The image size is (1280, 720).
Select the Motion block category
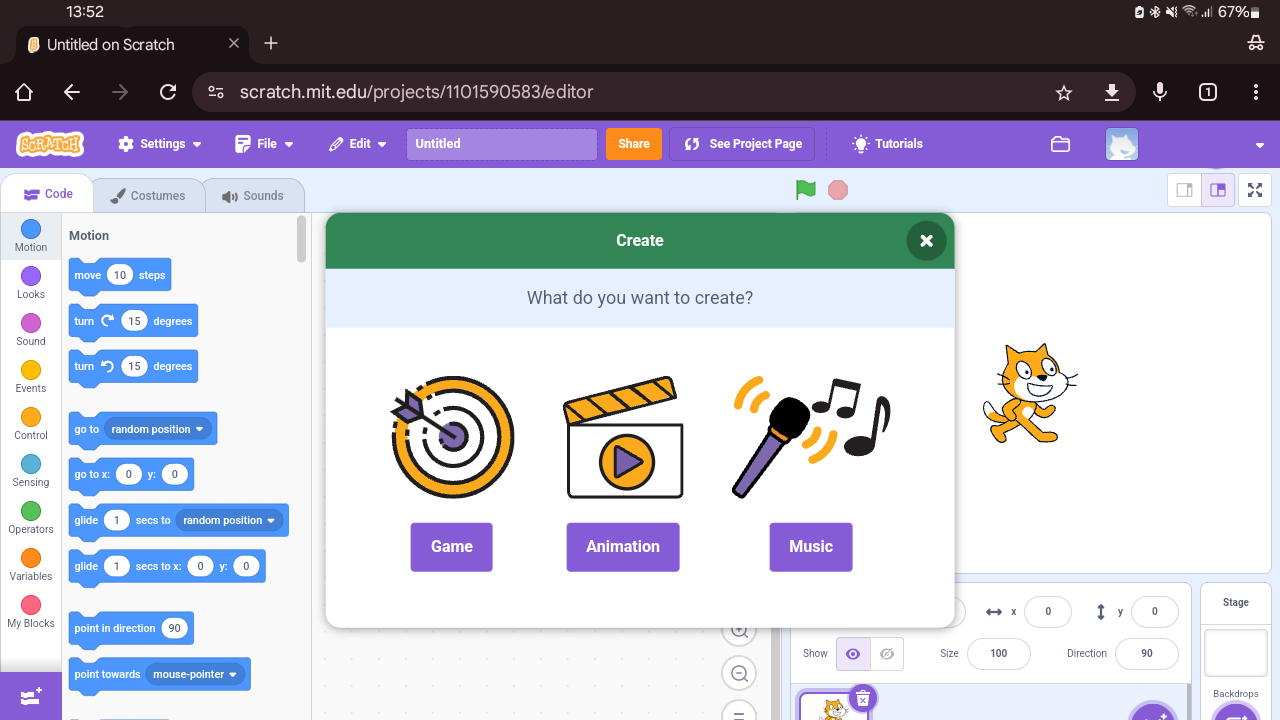[x=31, y=236]
